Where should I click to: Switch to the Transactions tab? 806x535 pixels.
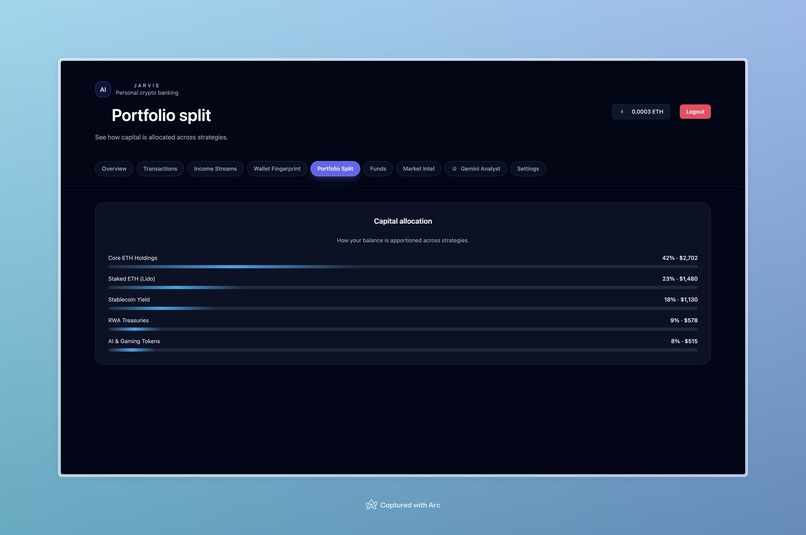(160, 169)
